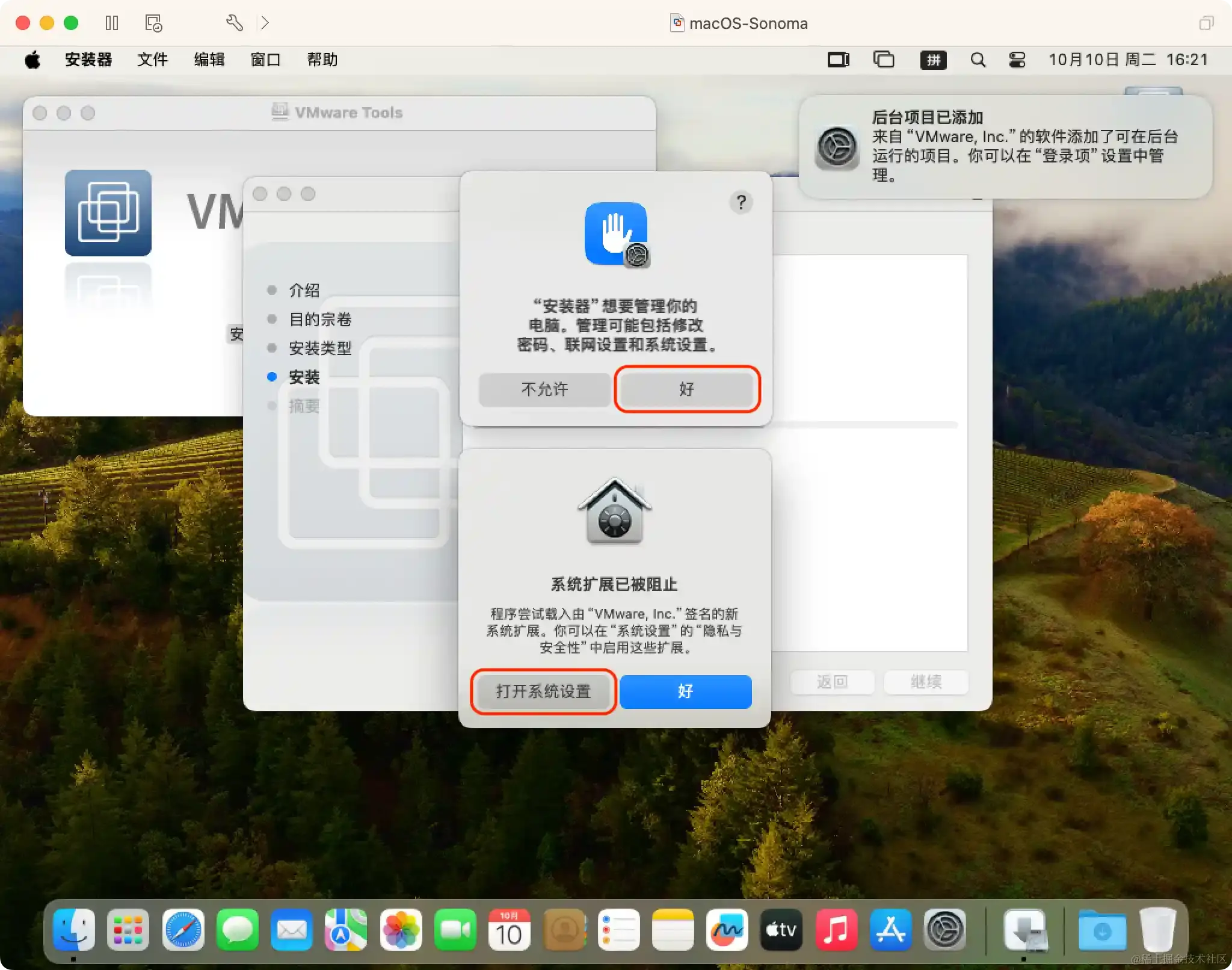
Task: Click the 后台项目已添加 notification banner
Action: point(1003,147)
